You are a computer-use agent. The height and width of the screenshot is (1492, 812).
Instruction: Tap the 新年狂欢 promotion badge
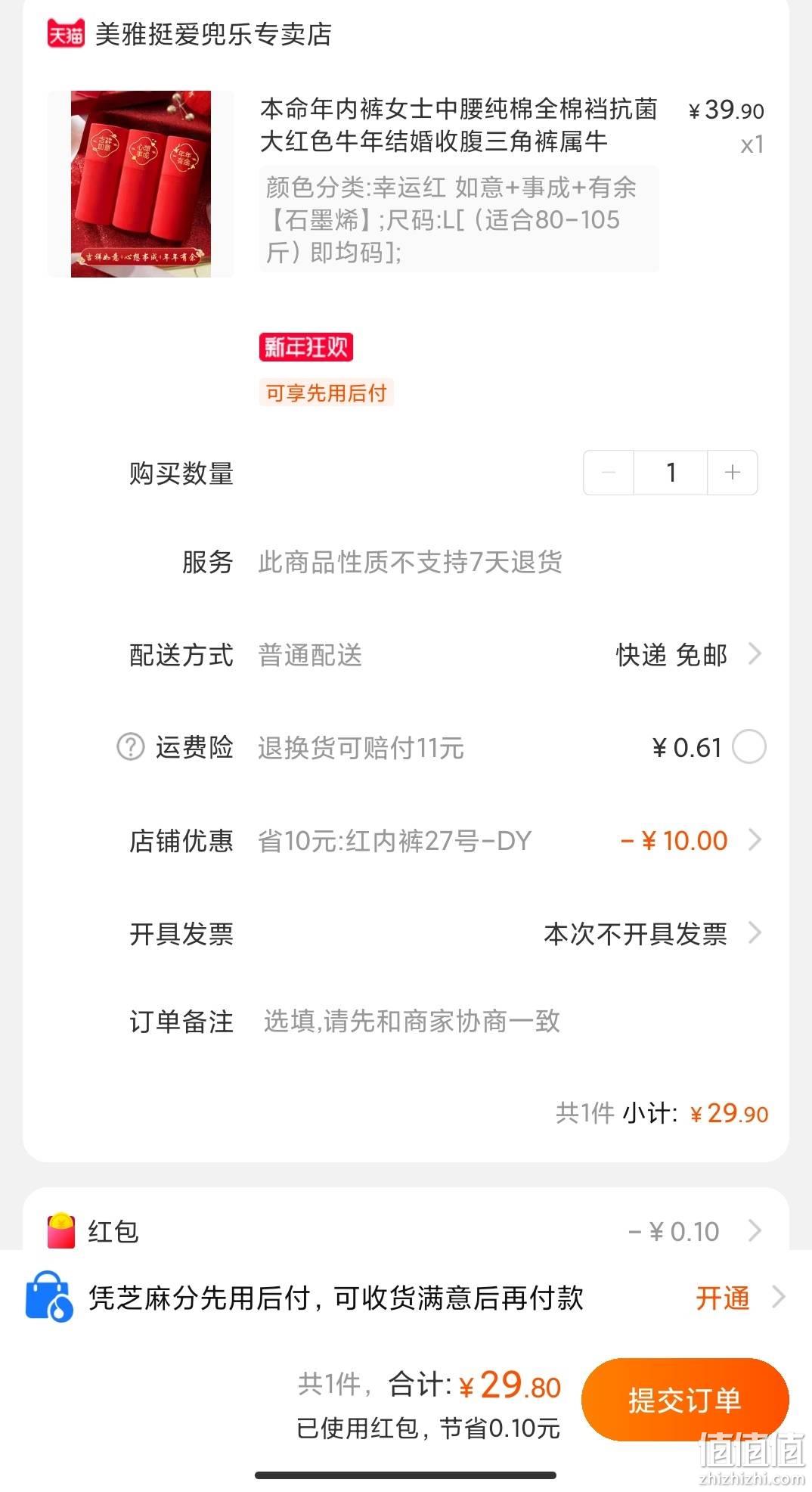[306, 347]
